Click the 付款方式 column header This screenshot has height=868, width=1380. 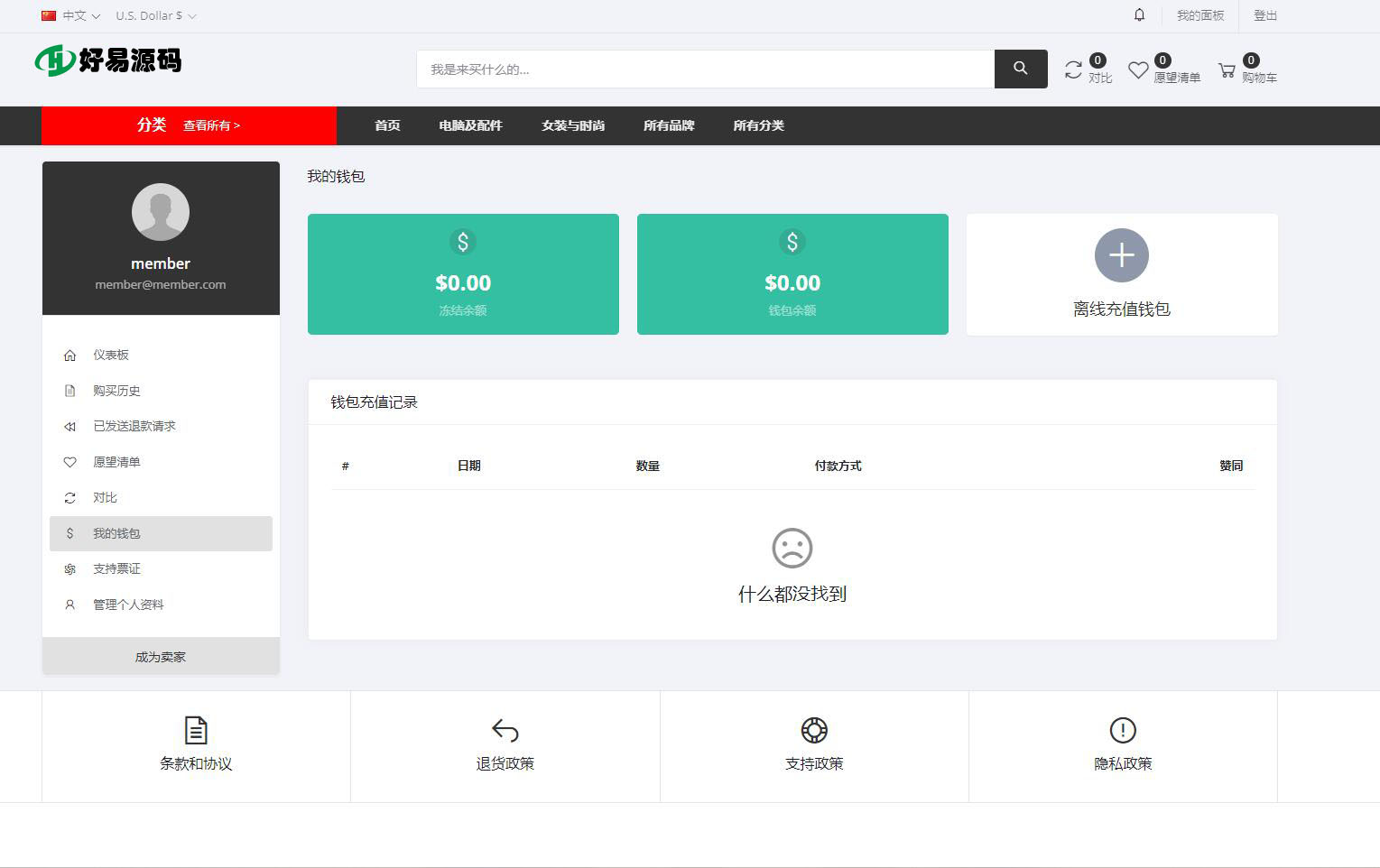(838, 466)
